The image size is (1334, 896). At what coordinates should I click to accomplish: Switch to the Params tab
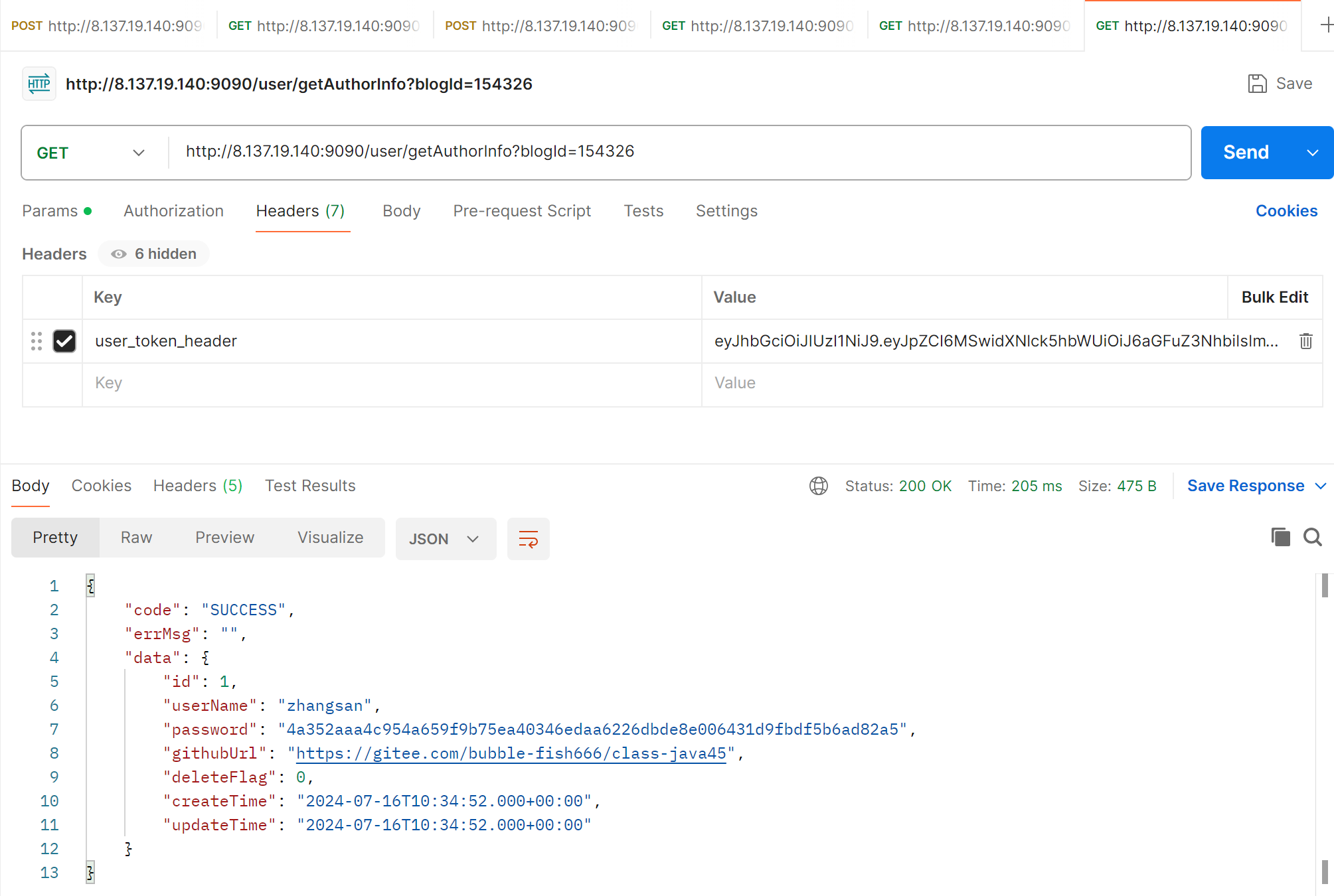[56, 211]
